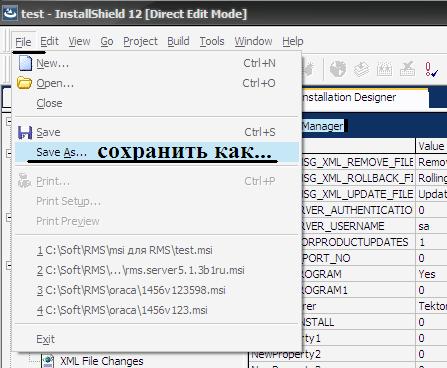This screenshot has width=447, height=368.
Task: Click the property cell ending _AUTHENTICATIO
Action: point(358,210)
